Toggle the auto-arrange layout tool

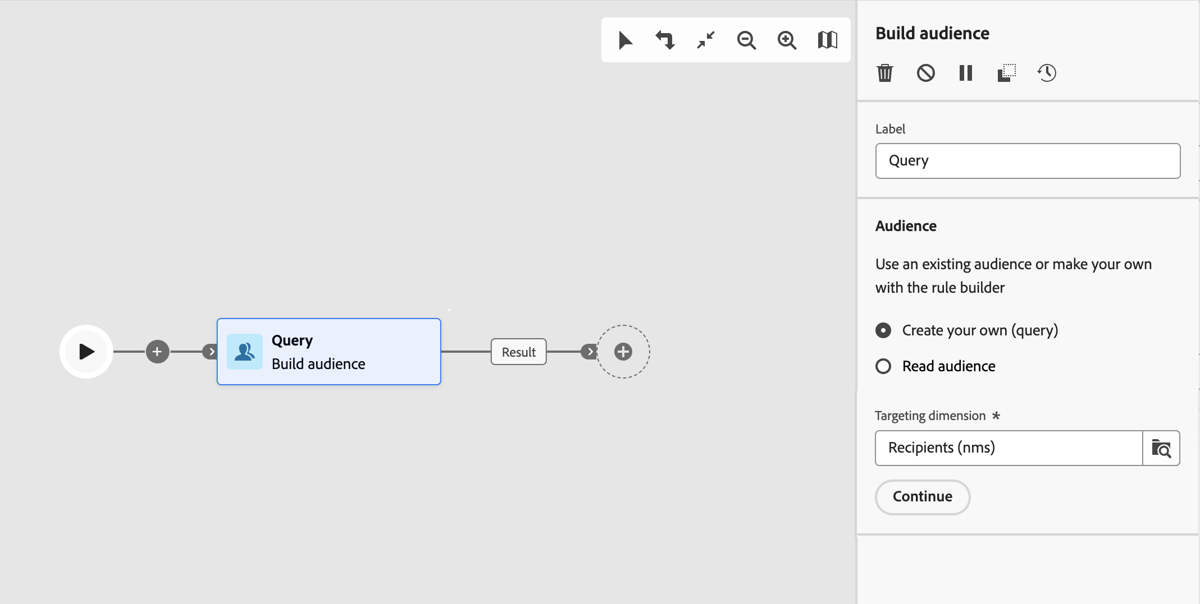pyautogui.click(x=665, y=40)
